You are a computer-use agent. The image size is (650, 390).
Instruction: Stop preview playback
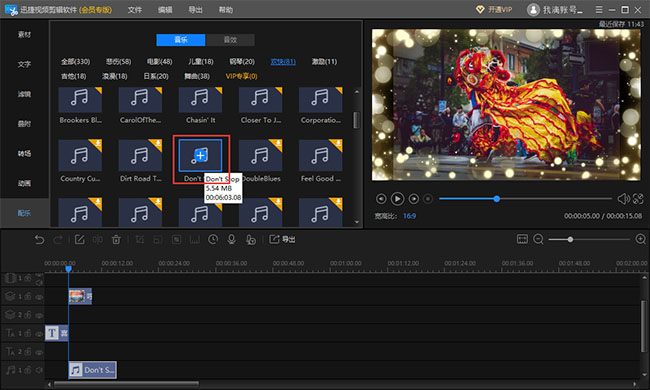point(428,199)
